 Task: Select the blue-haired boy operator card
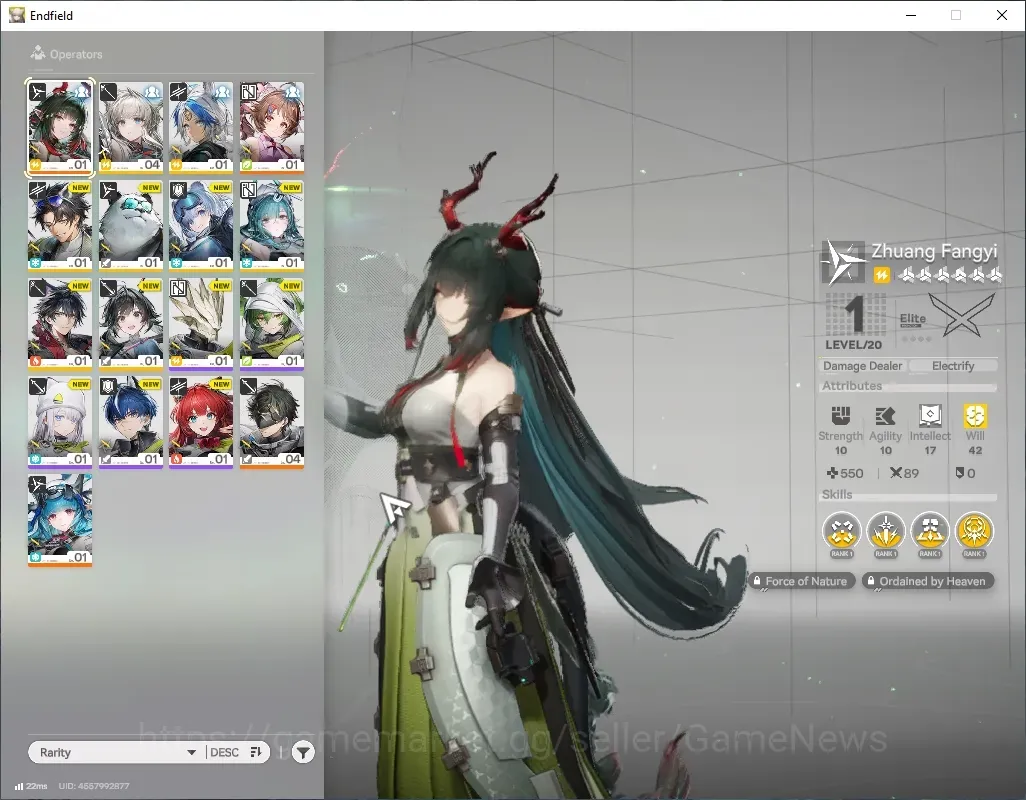coord(130,422)
